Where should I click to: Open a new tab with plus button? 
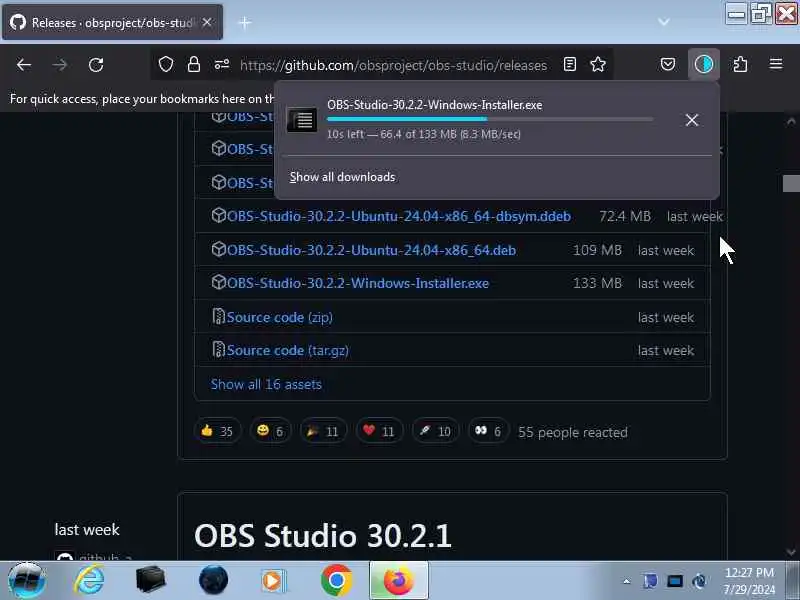(245, 22)
